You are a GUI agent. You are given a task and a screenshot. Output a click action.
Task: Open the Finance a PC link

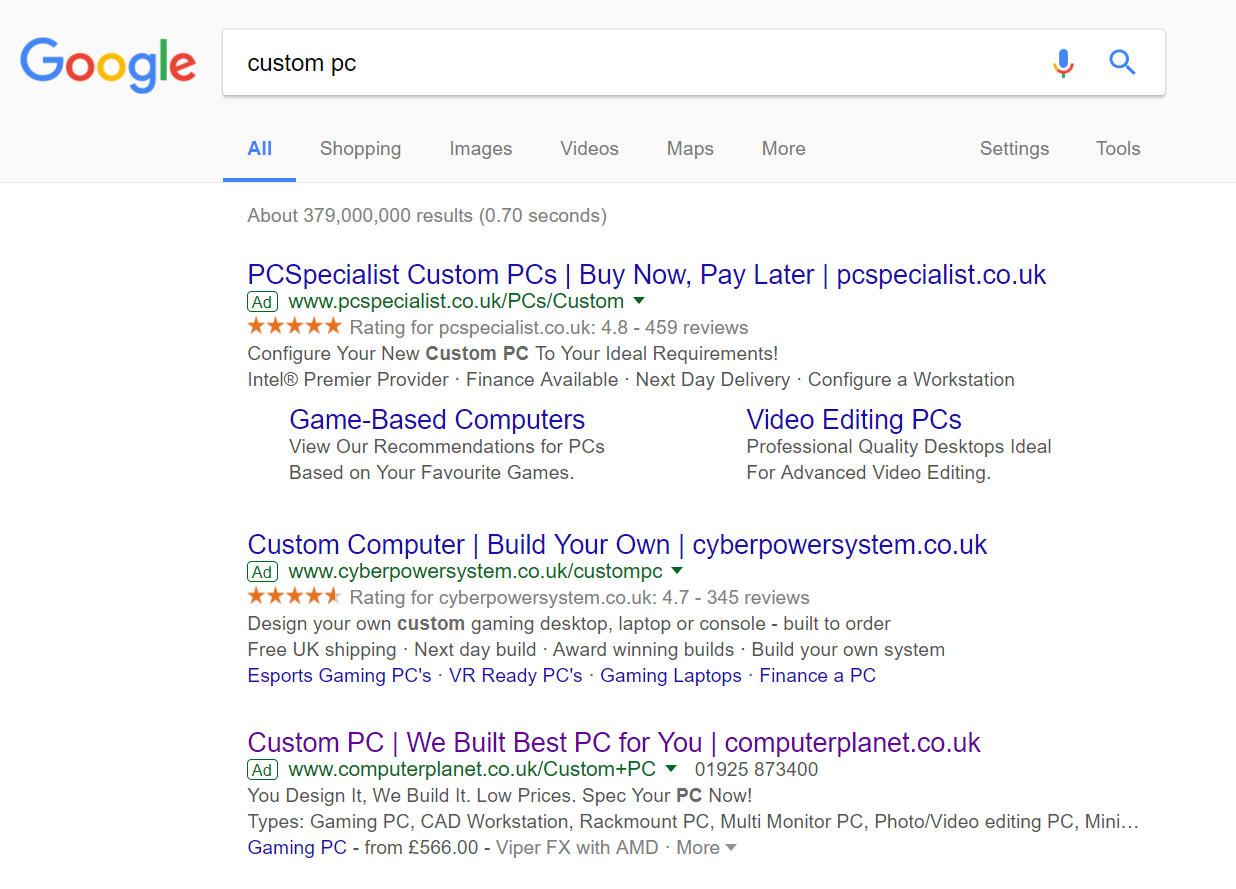tap(817, 675)
